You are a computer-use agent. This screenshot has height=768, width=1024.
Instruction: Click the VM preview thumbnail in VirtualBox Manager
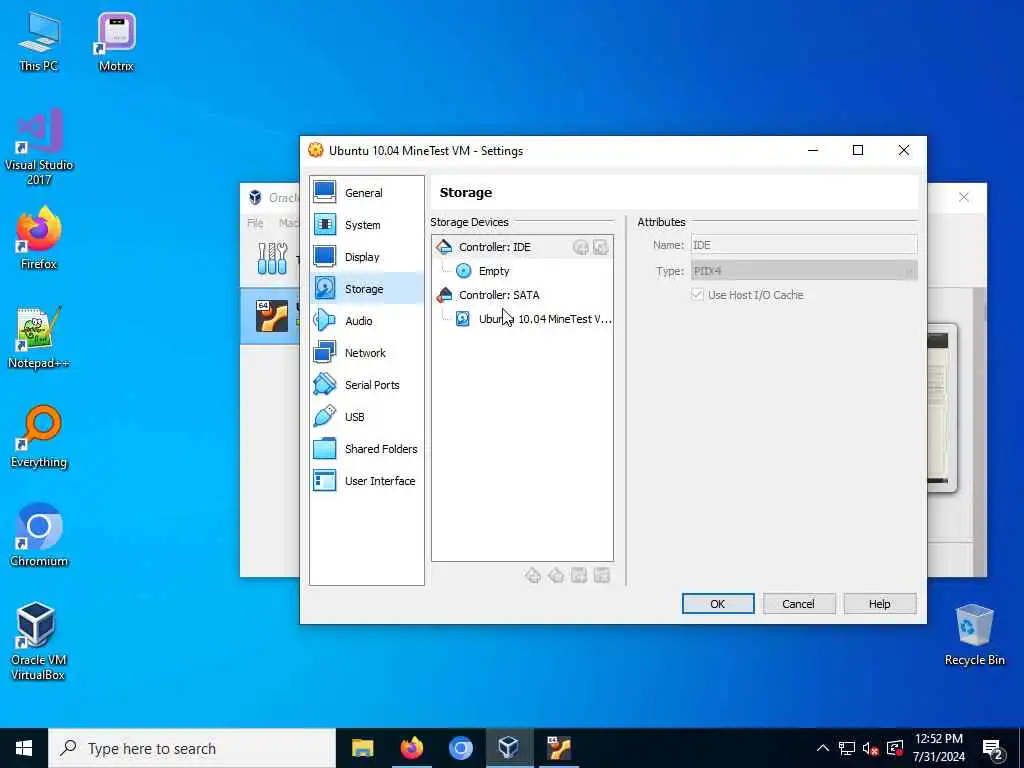942,408
